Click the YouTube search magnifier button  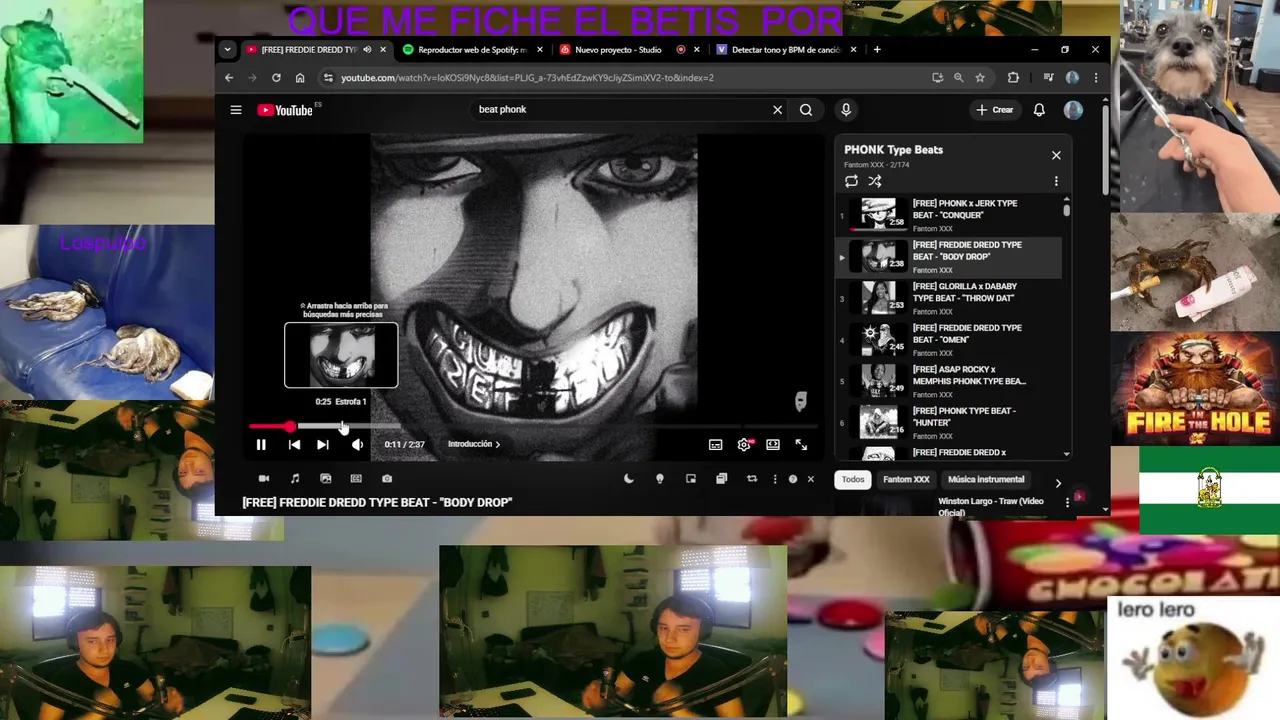point(806,110)
